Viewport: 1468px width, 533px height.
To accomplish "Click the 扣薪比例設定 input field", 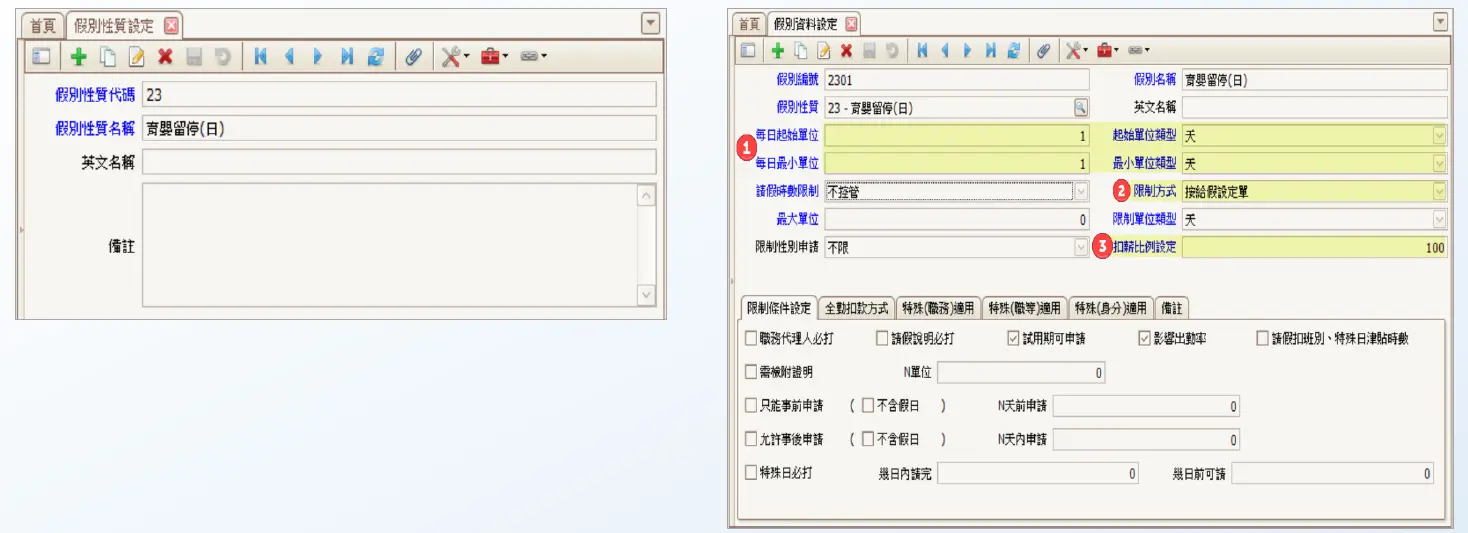I will pyautogui.click(x=1313, y=247).
